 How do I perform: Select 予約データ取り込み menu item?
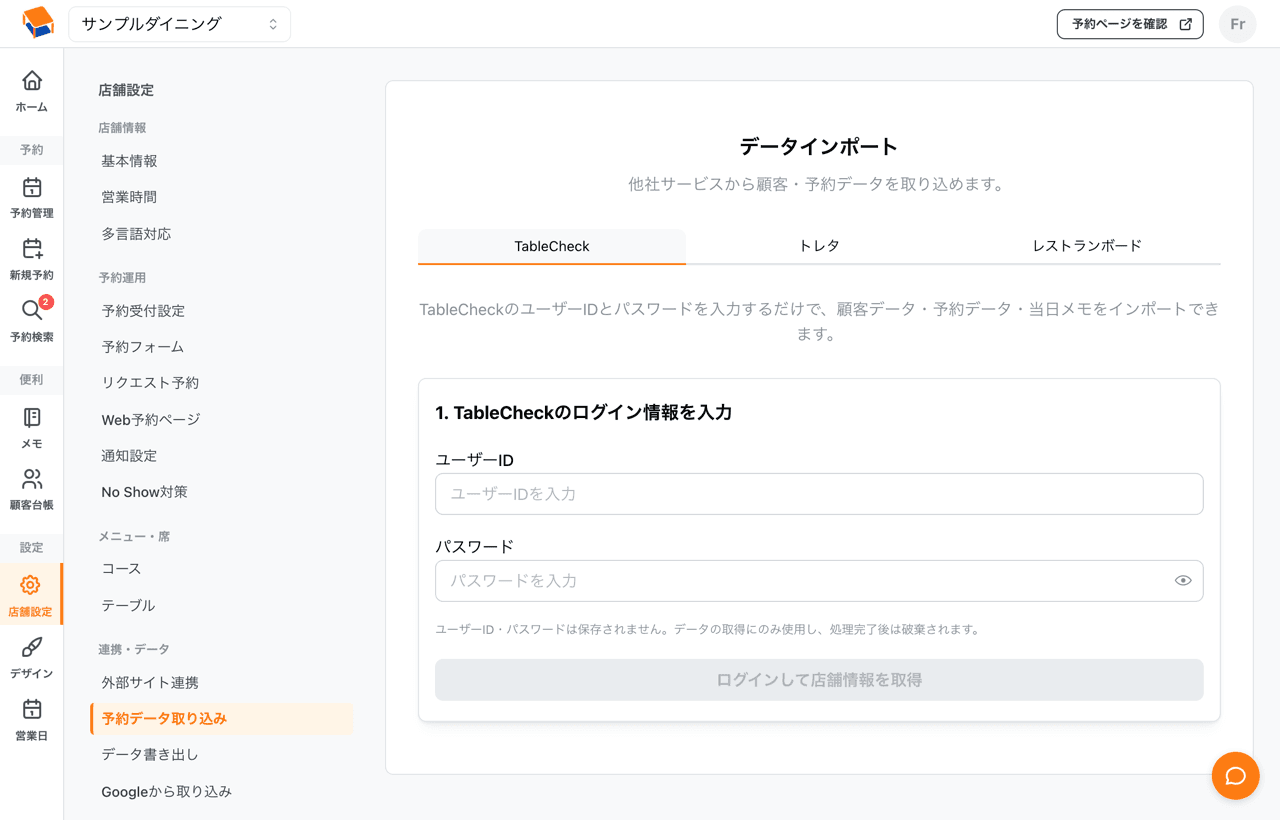[x=221, y=719]
